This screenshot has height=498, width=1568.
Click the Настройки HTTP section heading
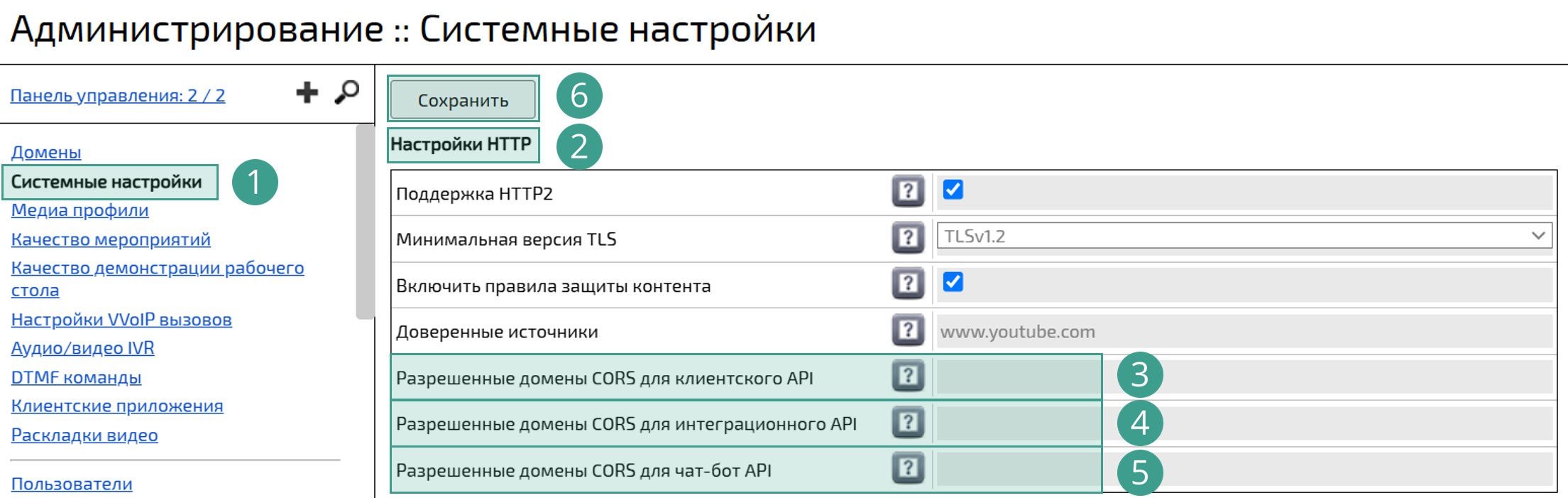[461, 144]
